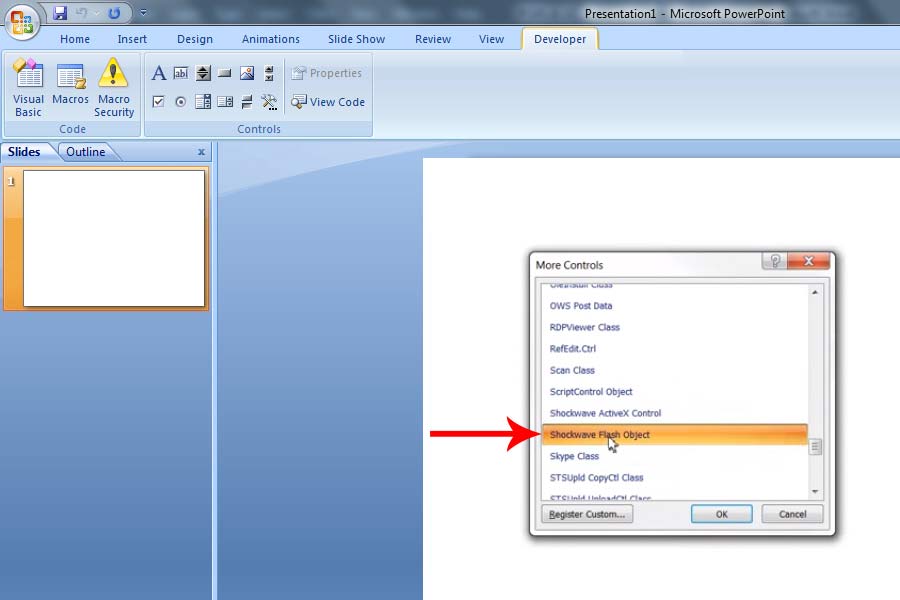Screen dimensions: 900x600
Task: Select Shockwave Flash Object entry
Action: click(x=674, y=435)
